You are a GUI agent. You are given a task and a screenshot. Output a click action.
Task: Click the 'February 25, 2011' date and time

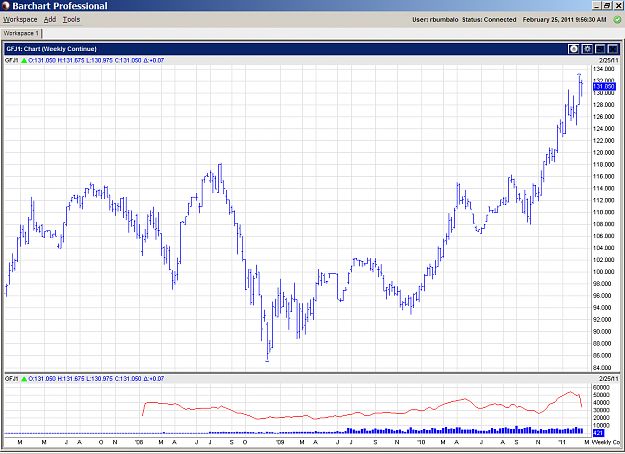pos(564,20)
